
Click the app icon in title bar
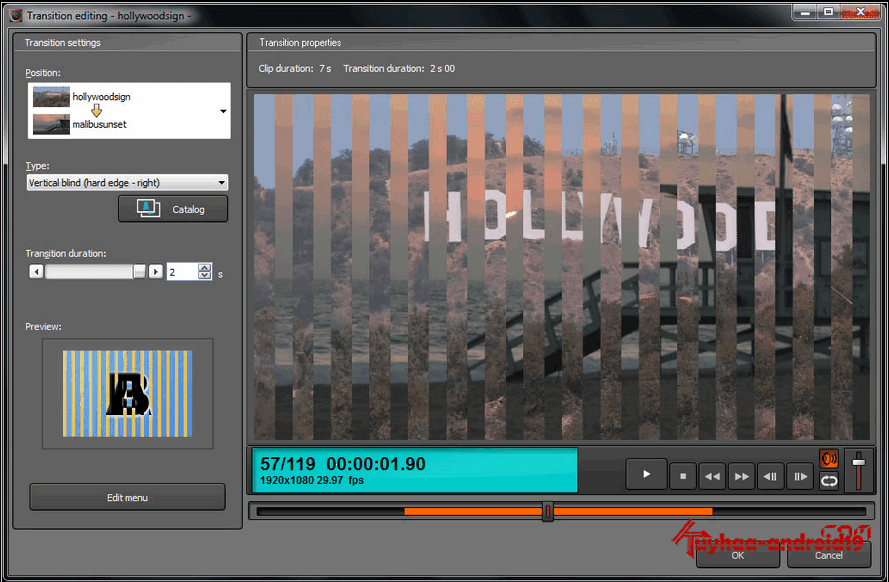[x=16, y=16]
